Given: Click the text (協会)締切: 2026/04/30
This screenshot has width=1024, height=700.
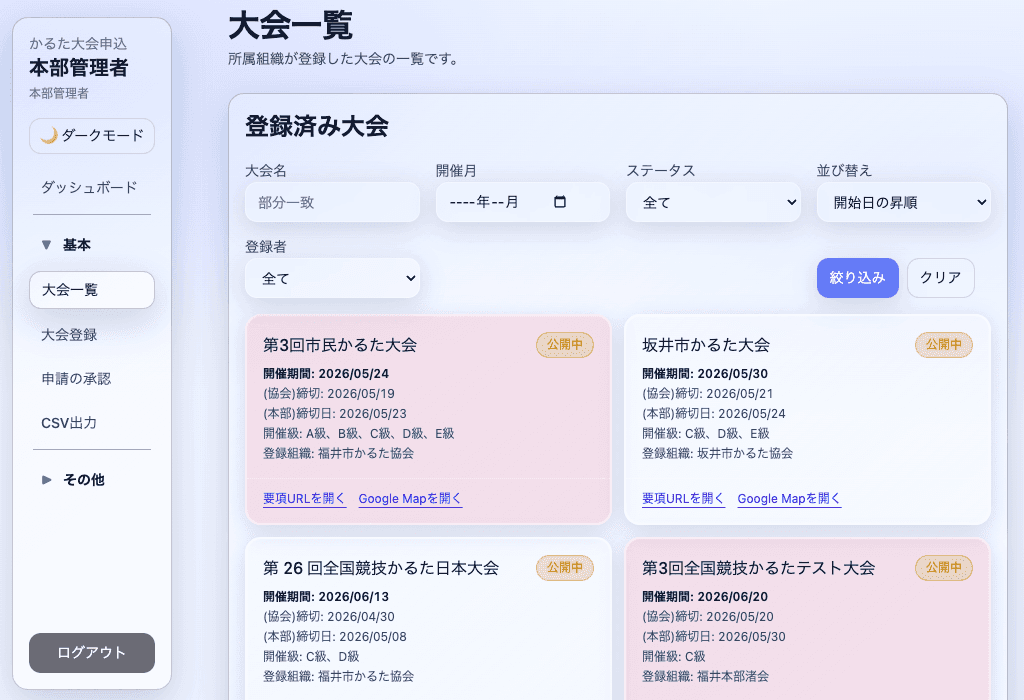Looking at the screenshot, I should [x=328, y=616].
